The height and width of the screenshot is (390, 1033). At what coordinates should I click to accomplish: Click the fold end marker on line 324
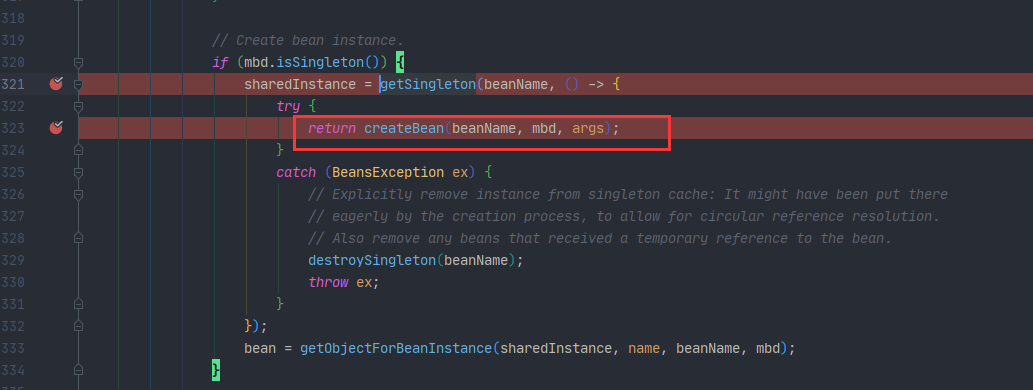(x=78, y=150)
